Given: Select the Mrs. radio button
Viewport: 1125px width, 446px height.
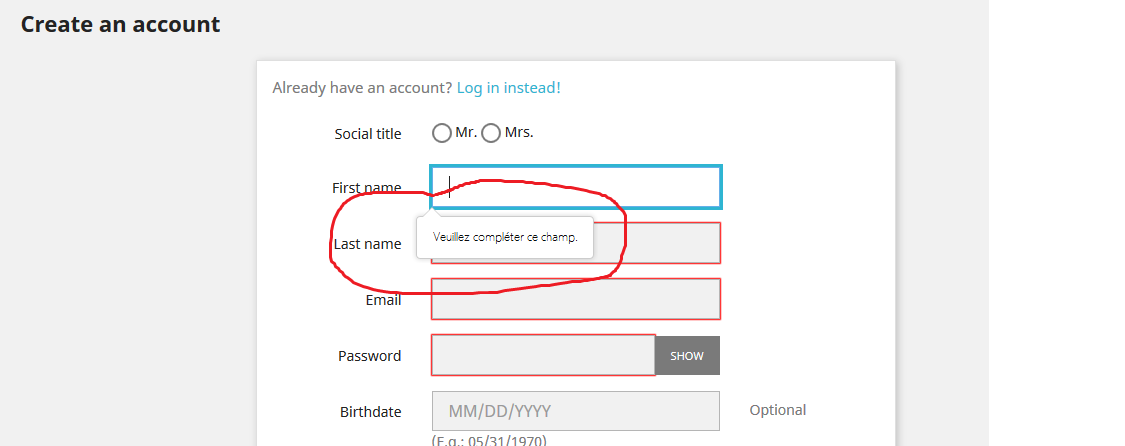Looking at the screenshot, I should click(x=491, y=133).
